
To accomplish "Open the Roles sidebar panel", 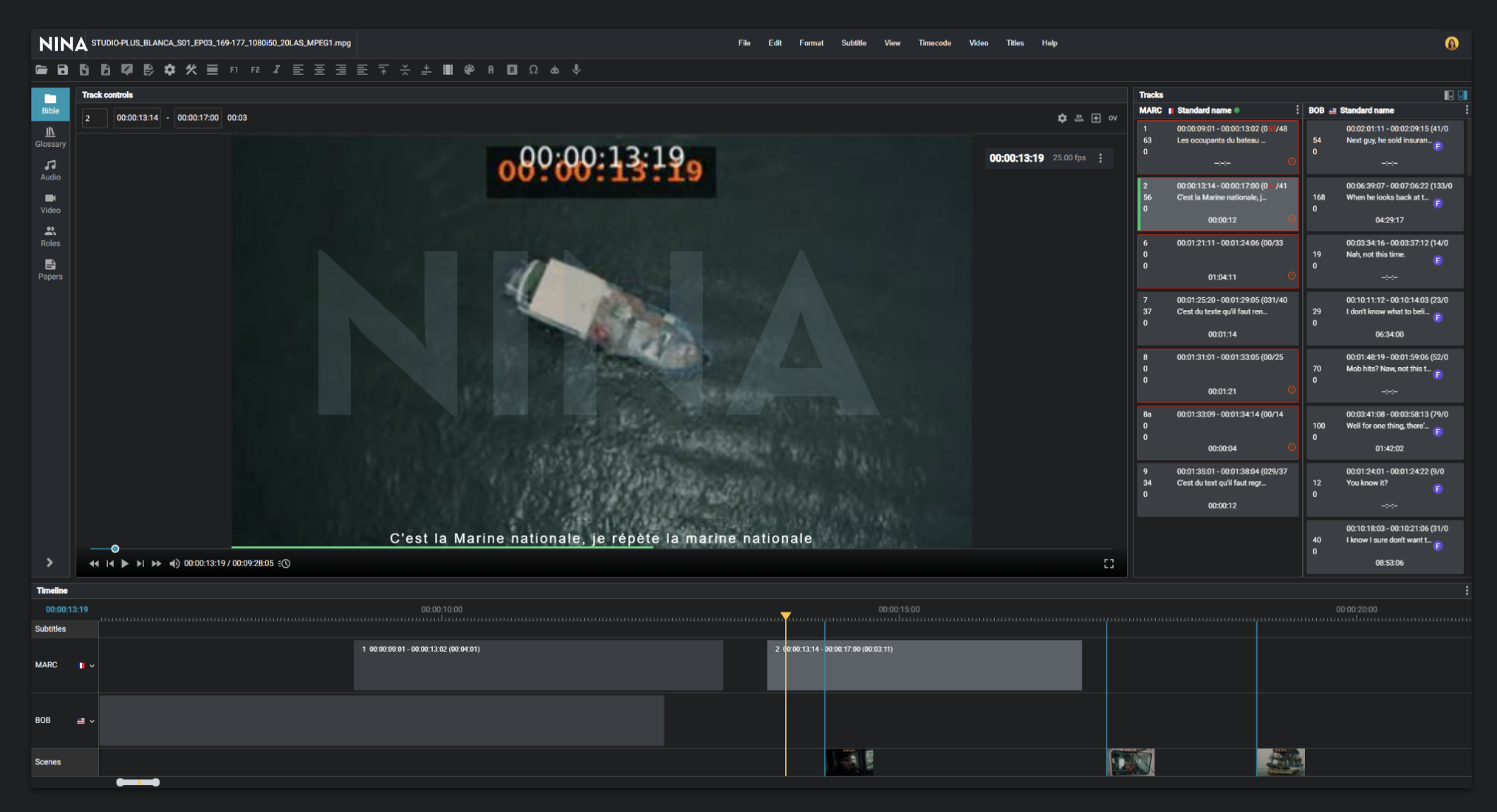I will click(x=50, y=237).
